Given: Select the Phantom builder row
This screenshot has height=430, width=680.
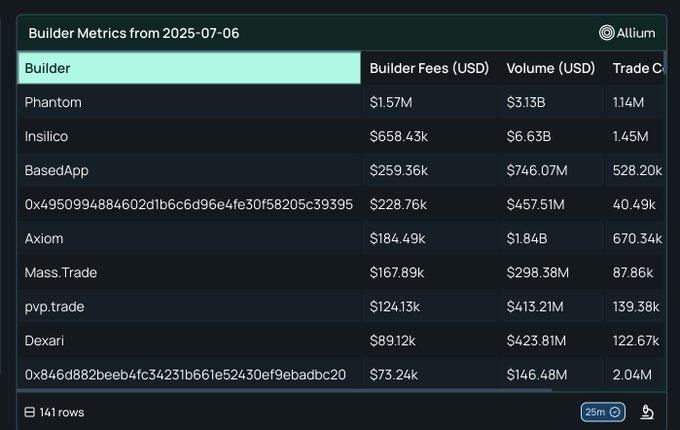Looking at the screenshot, I should coord(341,102).
